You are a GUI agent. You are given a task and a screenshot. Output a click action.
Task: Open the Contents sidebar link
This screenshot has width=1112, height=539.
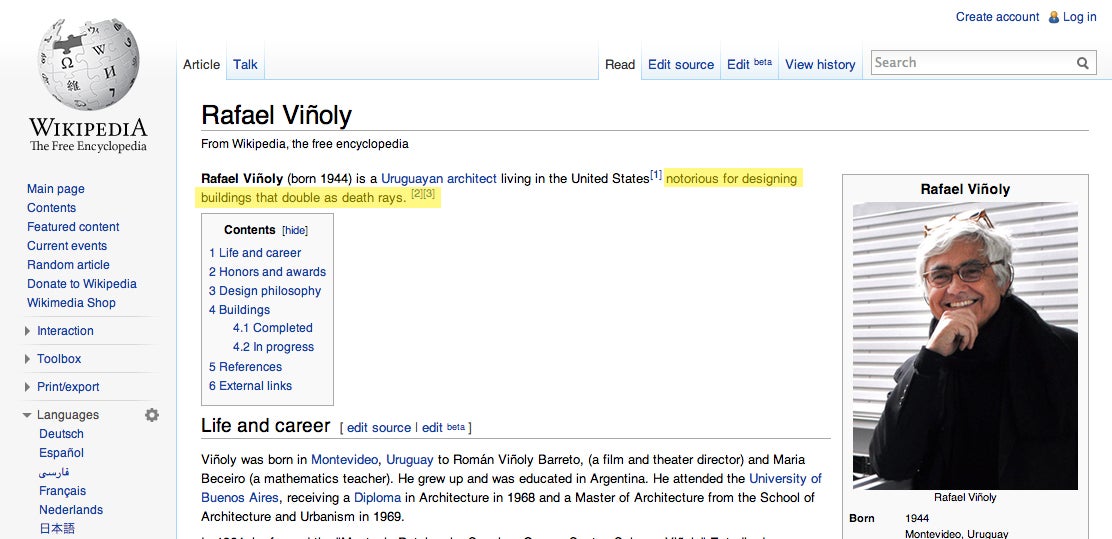click(51, 208)
